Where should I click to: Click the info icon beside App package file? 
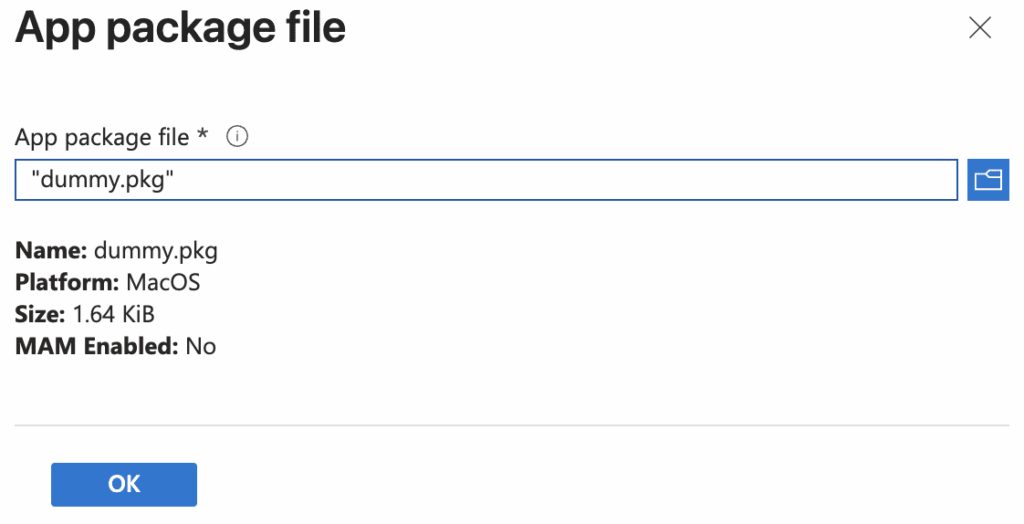(x=237, y=137)
